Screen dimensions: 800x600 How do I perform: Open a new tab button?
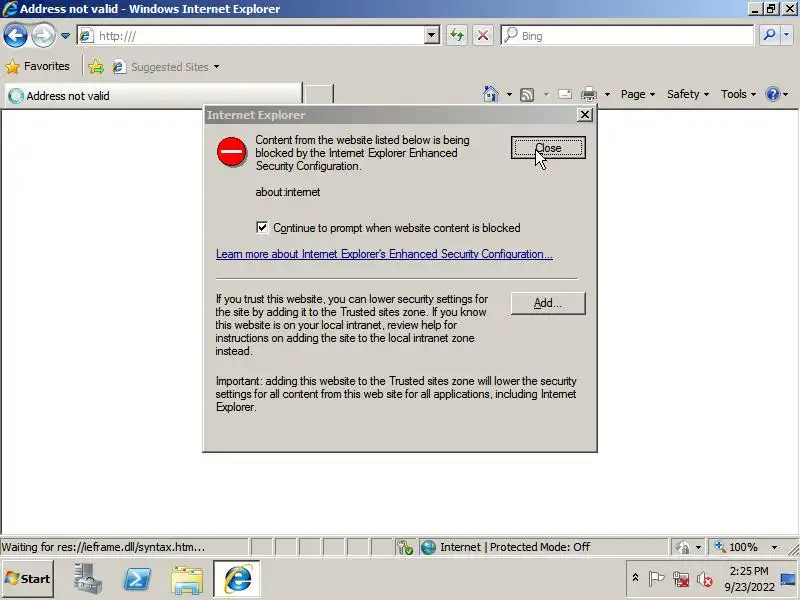(318, 96)
